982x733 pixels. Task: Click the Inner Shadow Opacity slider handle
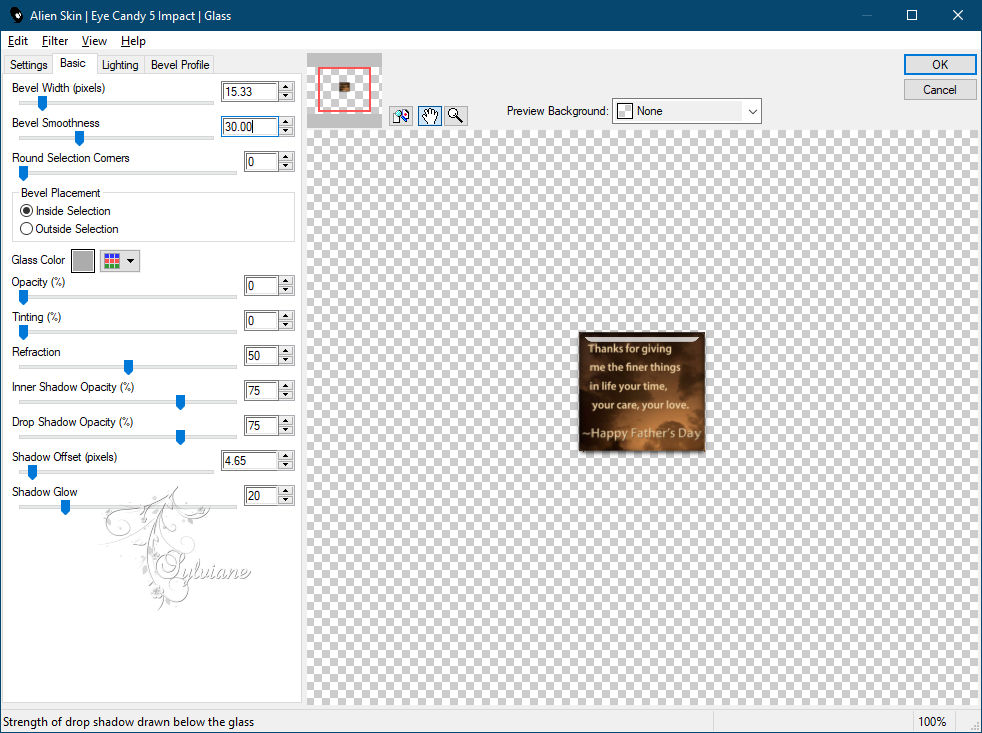coord(180,402)
